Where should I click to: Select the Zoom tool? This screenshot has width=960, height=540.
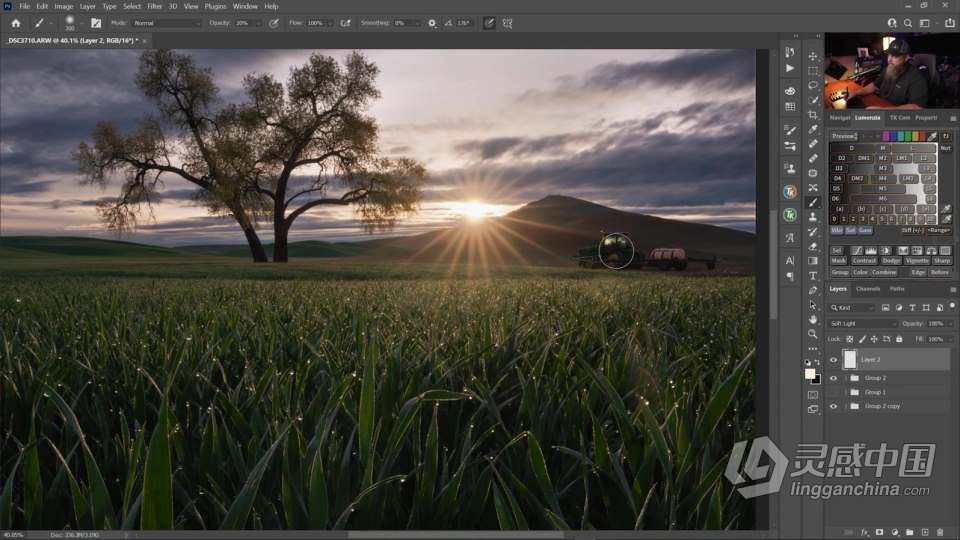pyautogui.click(x=813, y=334)
